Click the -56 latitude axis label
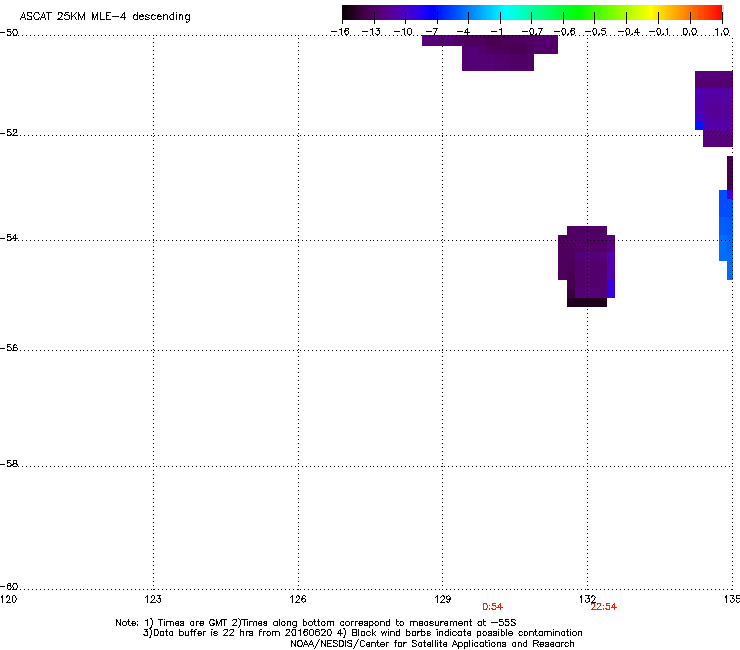740x650 pixels. 9,347
